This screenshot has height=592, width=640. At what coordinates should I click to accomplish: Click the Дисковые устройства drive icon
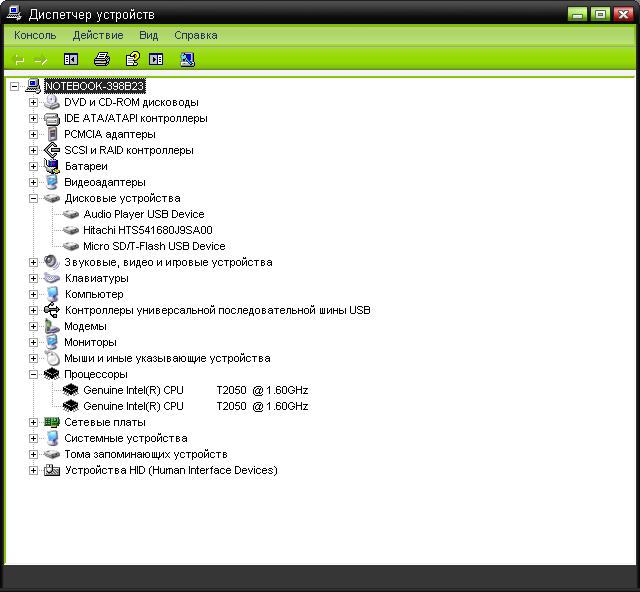52,198
